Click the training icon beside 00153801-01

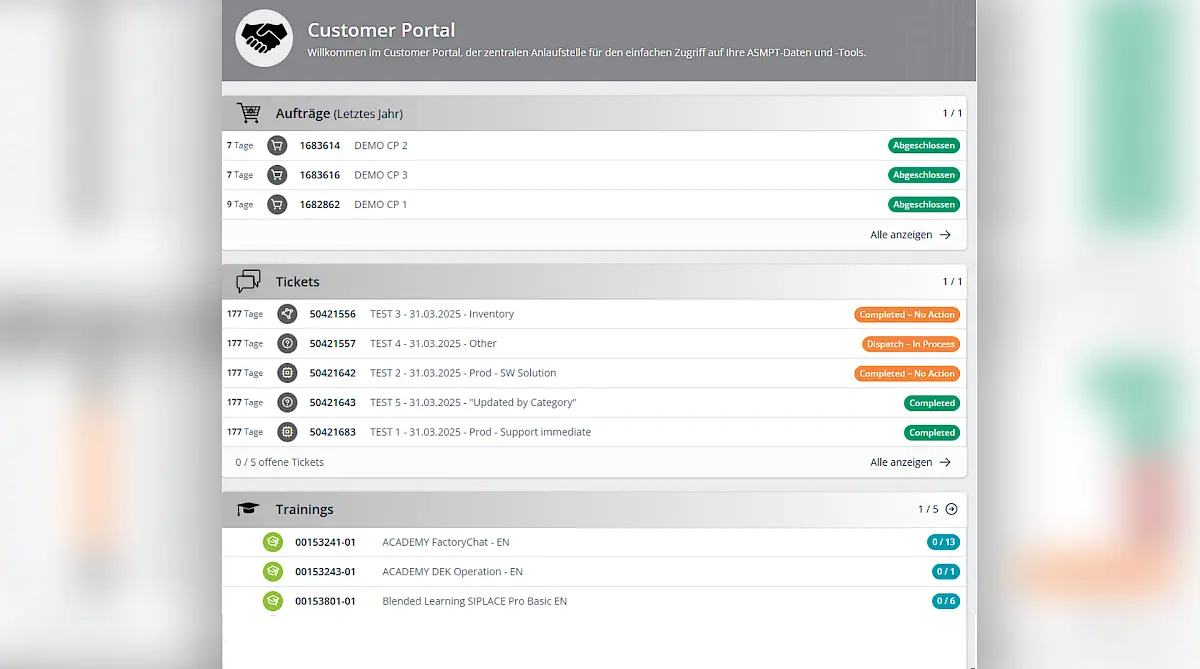coord(272,601)
